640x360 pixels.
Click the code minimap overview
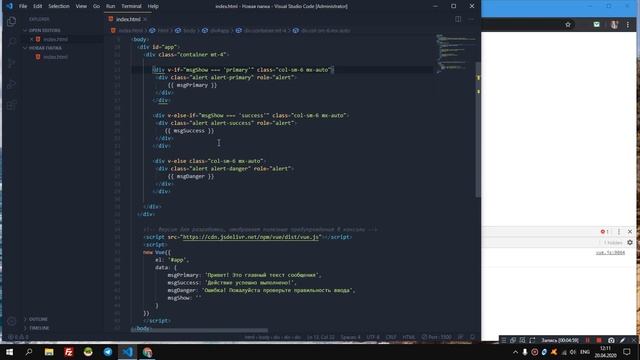tap(455, 53)
